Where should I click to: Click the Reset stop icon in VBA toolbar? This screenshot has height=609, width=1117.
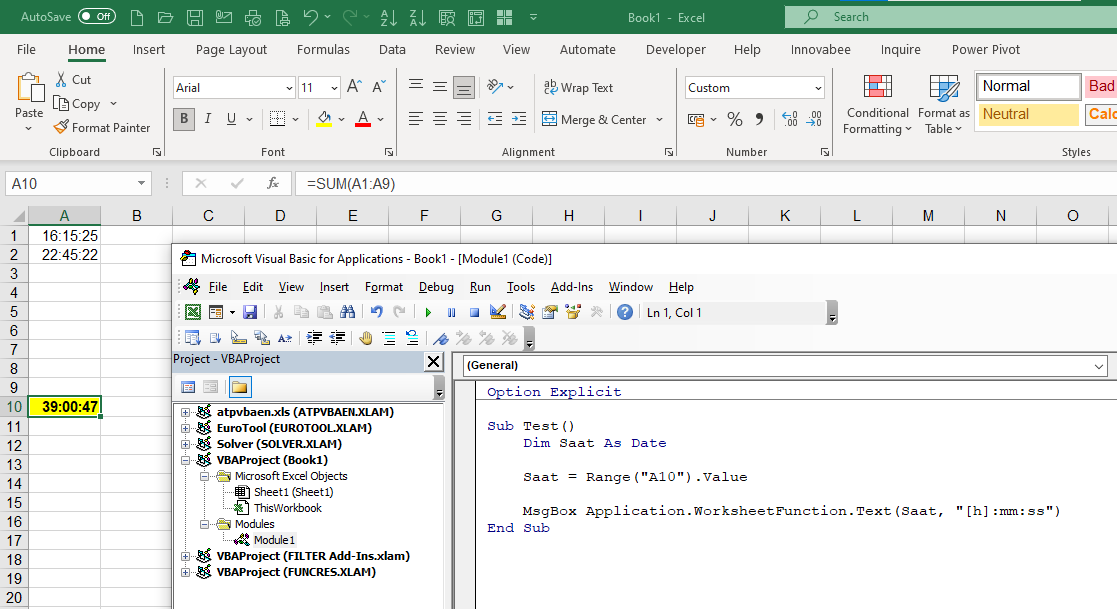(x=474, y=312)
